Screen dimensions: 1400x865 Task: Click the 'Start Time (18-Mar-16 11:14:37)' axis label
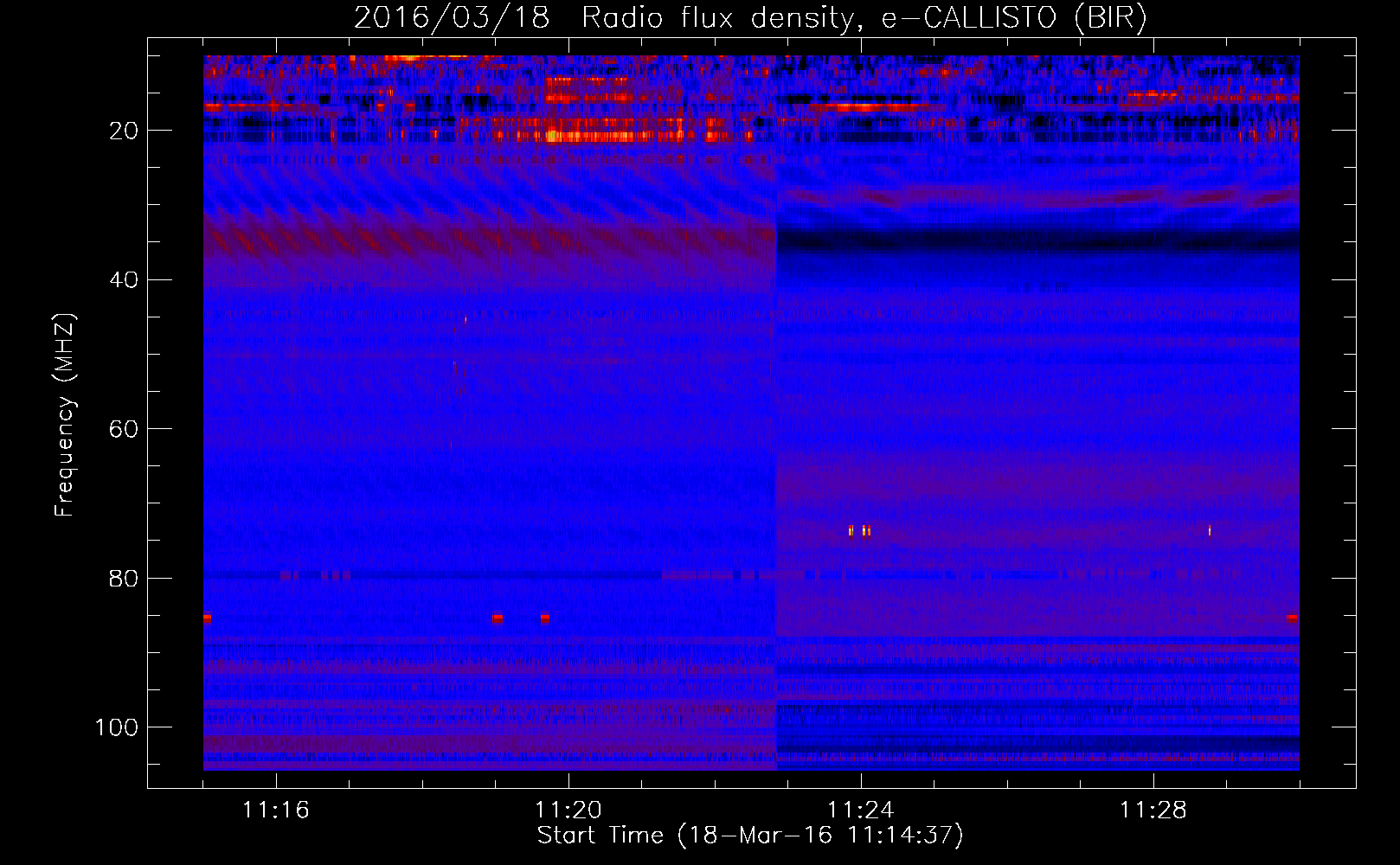pyautogui.click(x=750, y=836)
